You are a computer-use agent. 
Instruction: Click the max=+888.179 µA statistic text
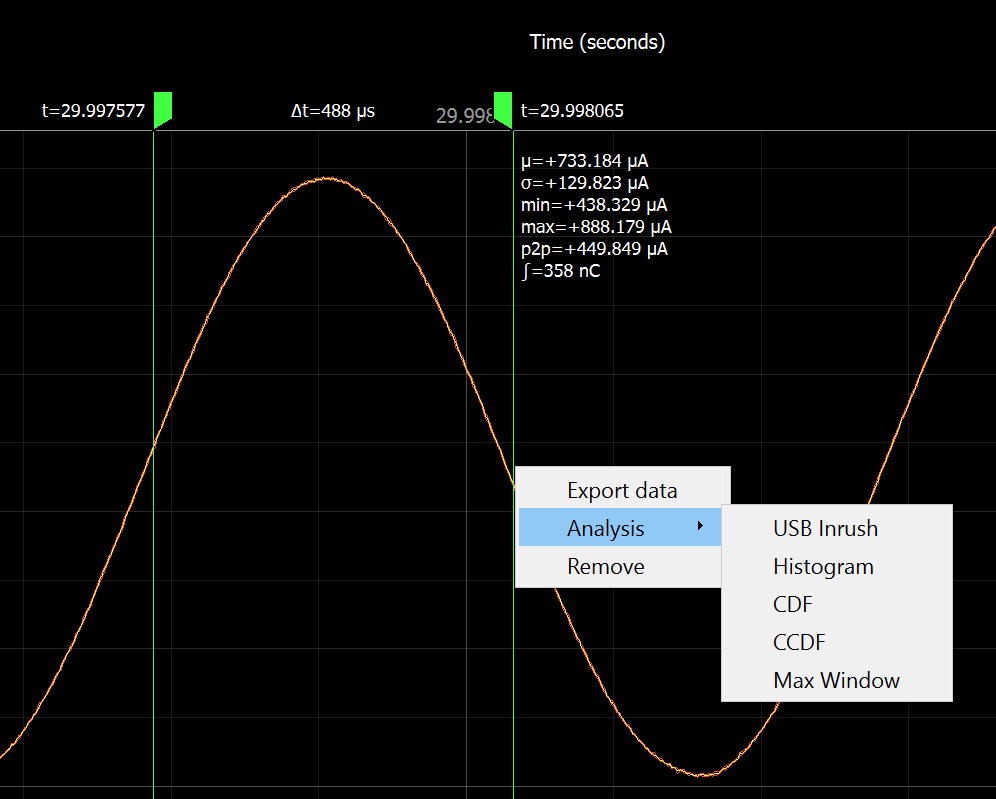596,227
